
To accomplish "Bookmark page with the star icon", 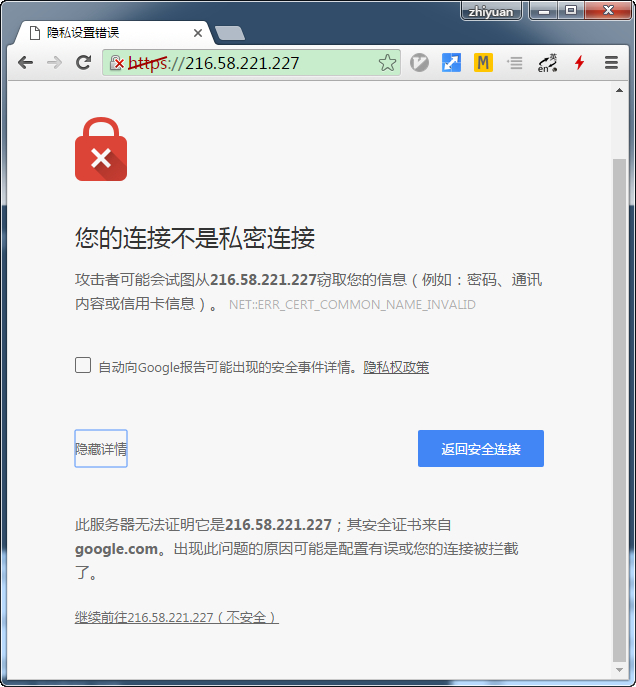I will coord(387,63).
